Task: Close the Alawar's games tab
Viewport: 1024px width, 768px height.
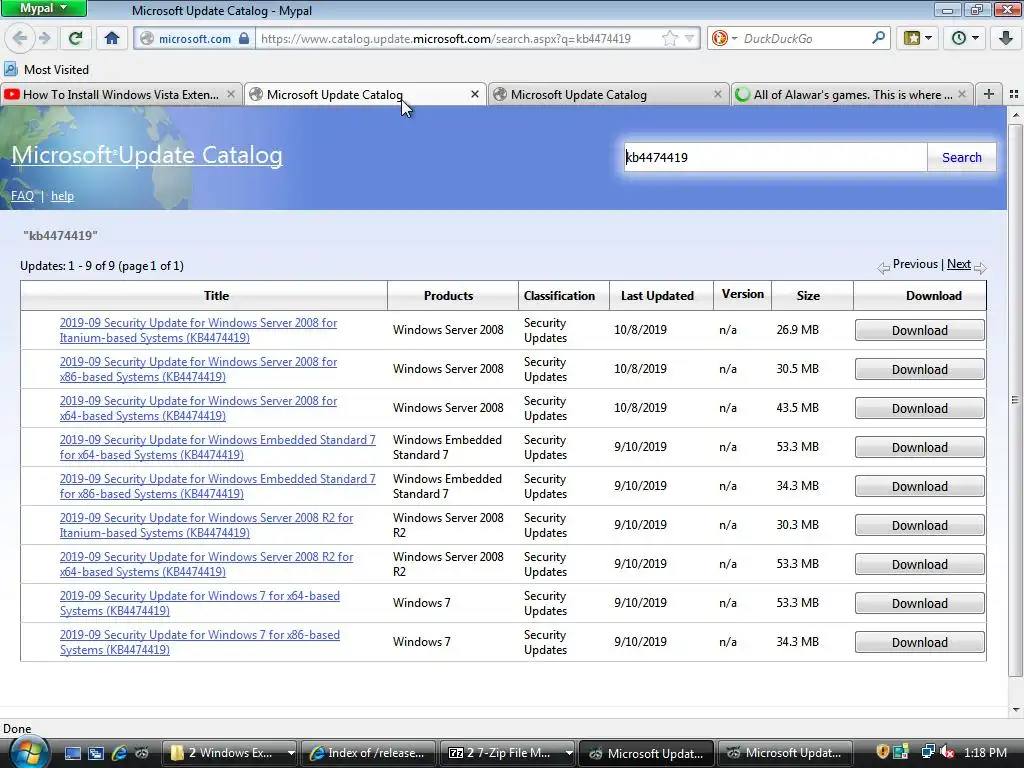Action: pyautogui.click(x=961, y=95)
